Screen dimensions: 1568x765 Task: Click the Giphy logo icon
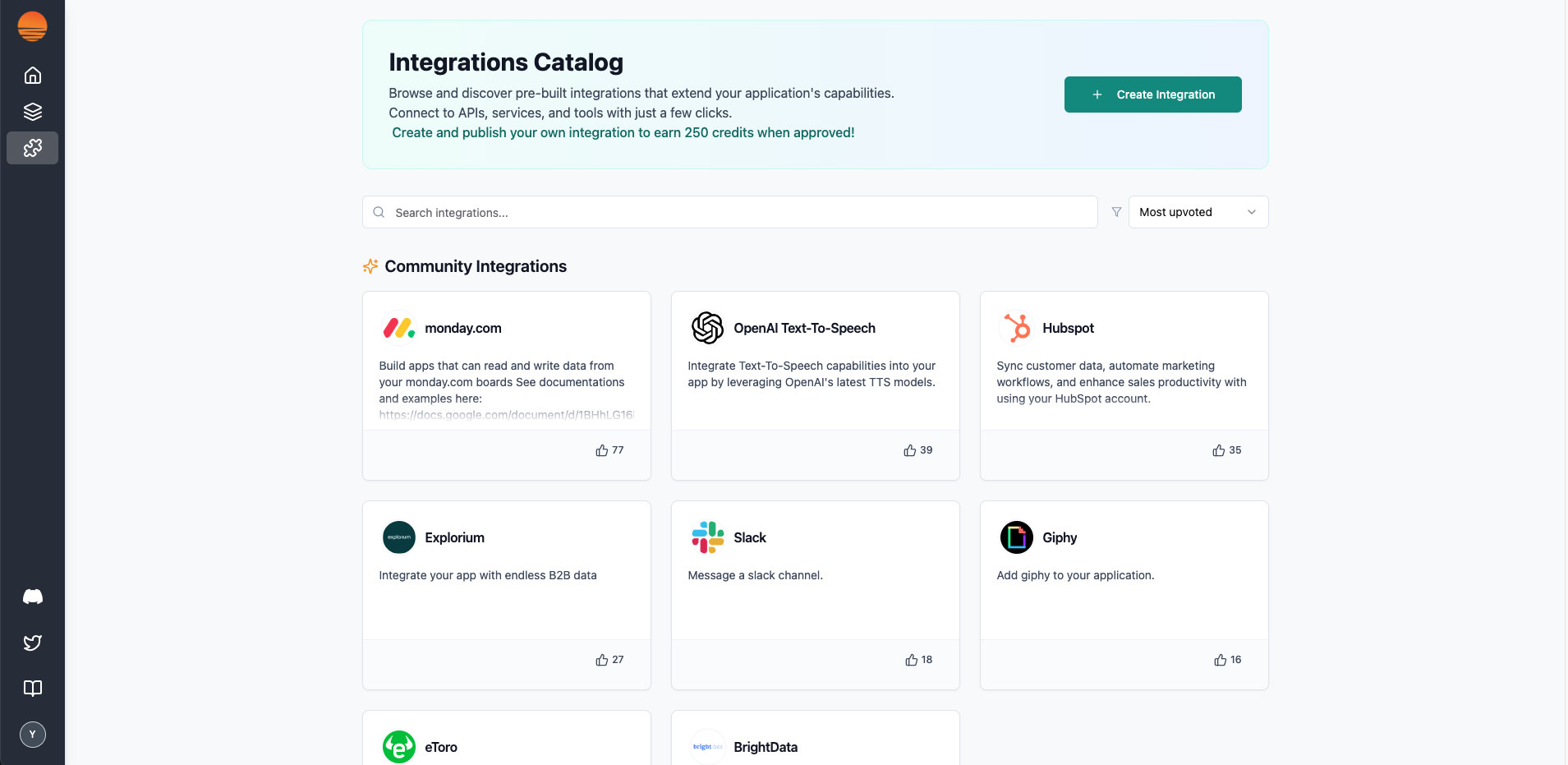(1017, 538)
